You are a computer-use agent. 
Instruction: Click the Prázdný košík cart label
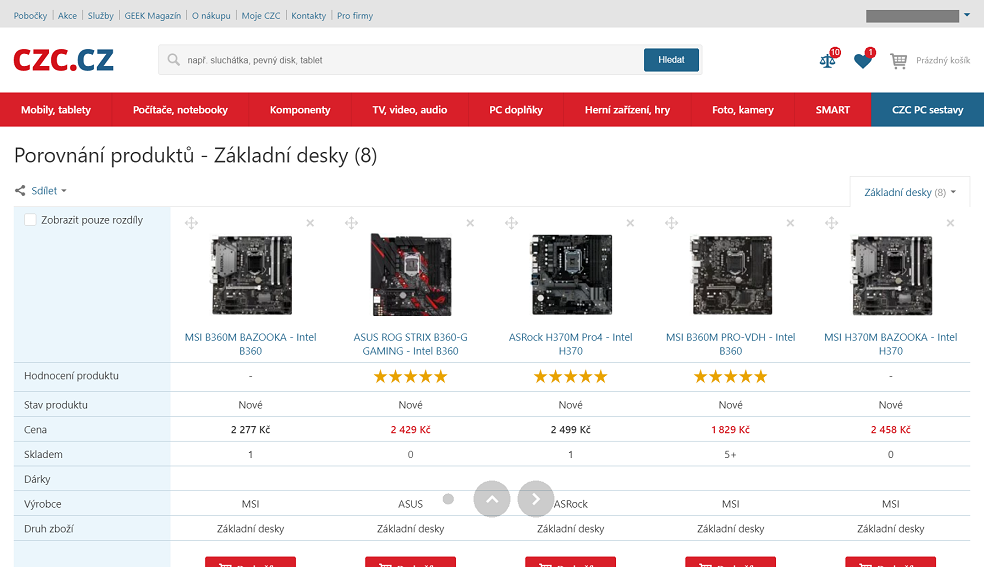[x=943, y=60]
